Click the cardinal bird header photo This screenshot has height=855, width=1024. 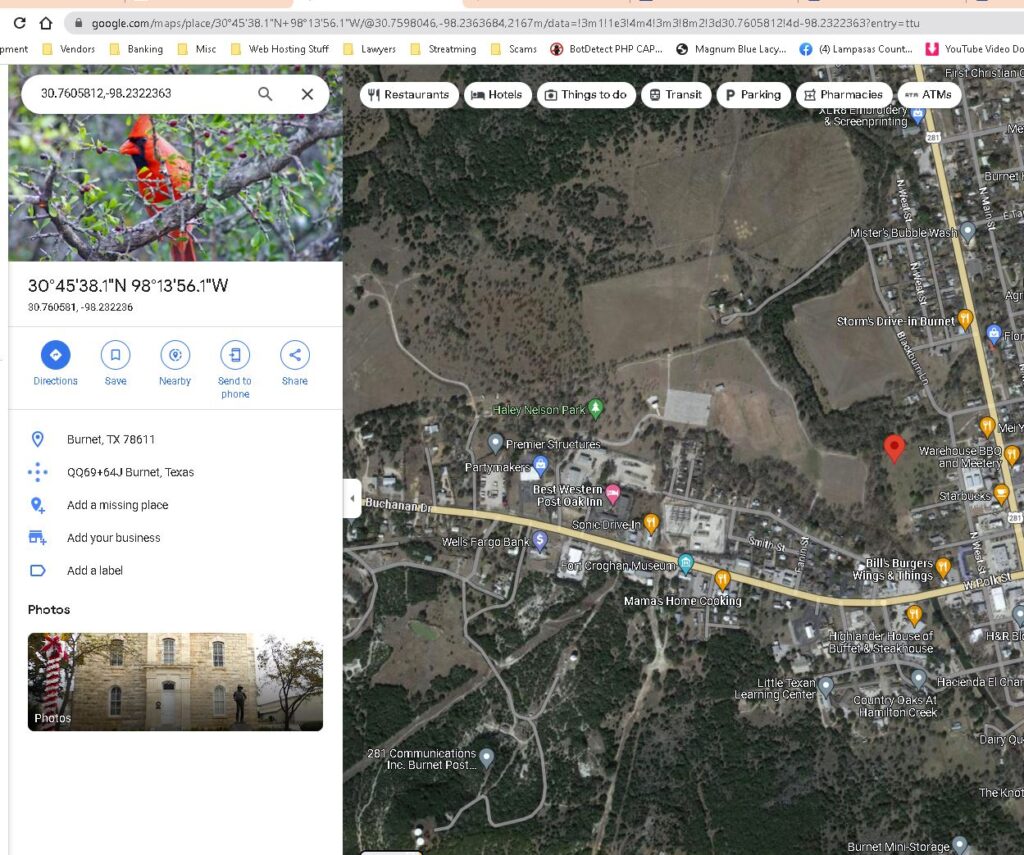click(x=175, y=186)
